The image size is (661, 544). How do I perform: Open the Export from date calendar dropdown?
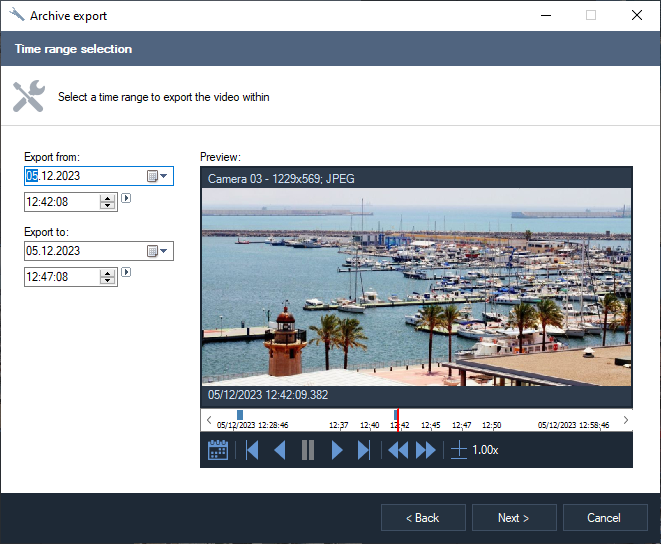(x=159, y=176)
